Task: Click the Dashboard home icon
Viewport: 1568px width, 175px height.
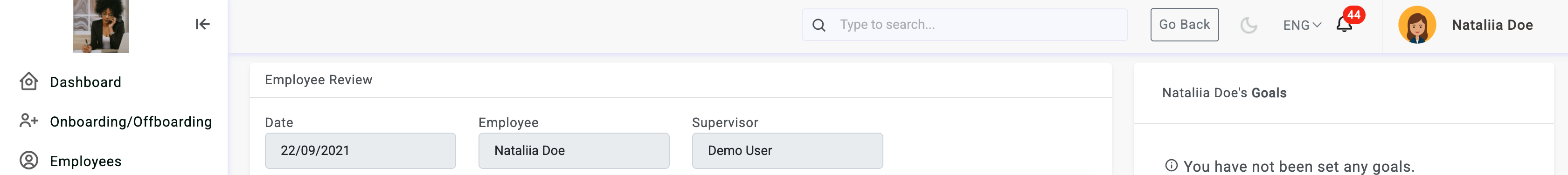Action: [x=28, y=81]
